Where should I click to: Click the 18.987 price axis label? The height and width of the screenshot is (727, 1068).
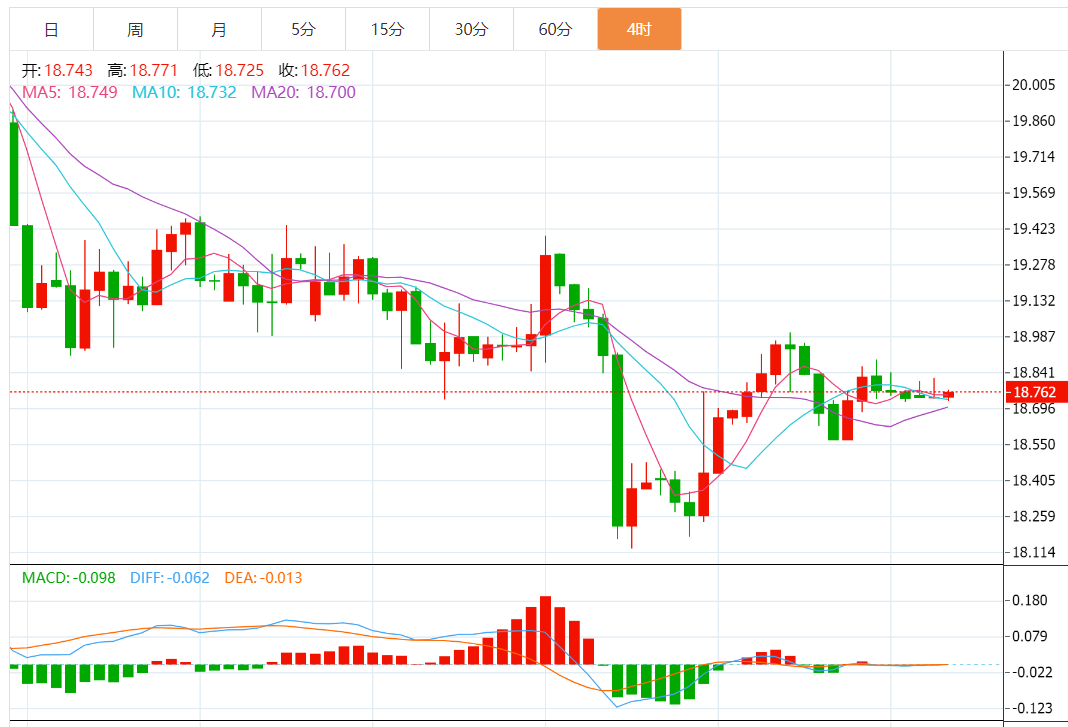coord(1033,337)
